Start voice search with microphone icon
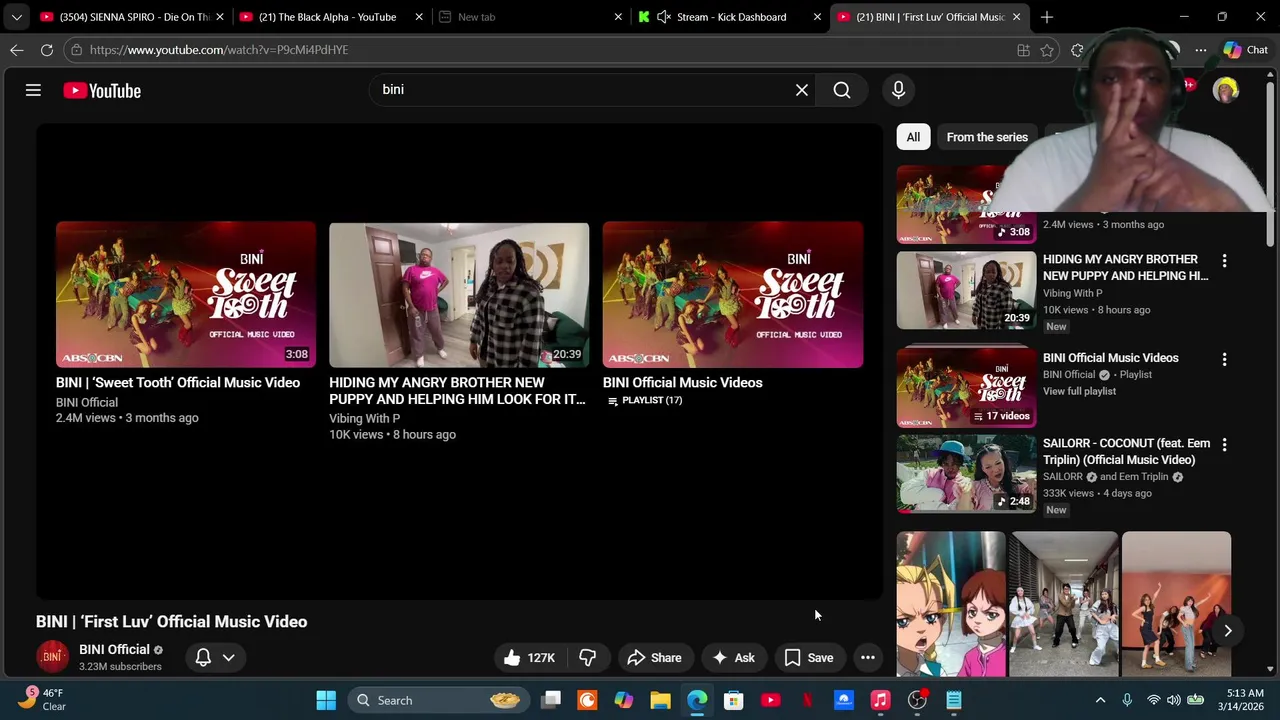 tap(898, 90)
